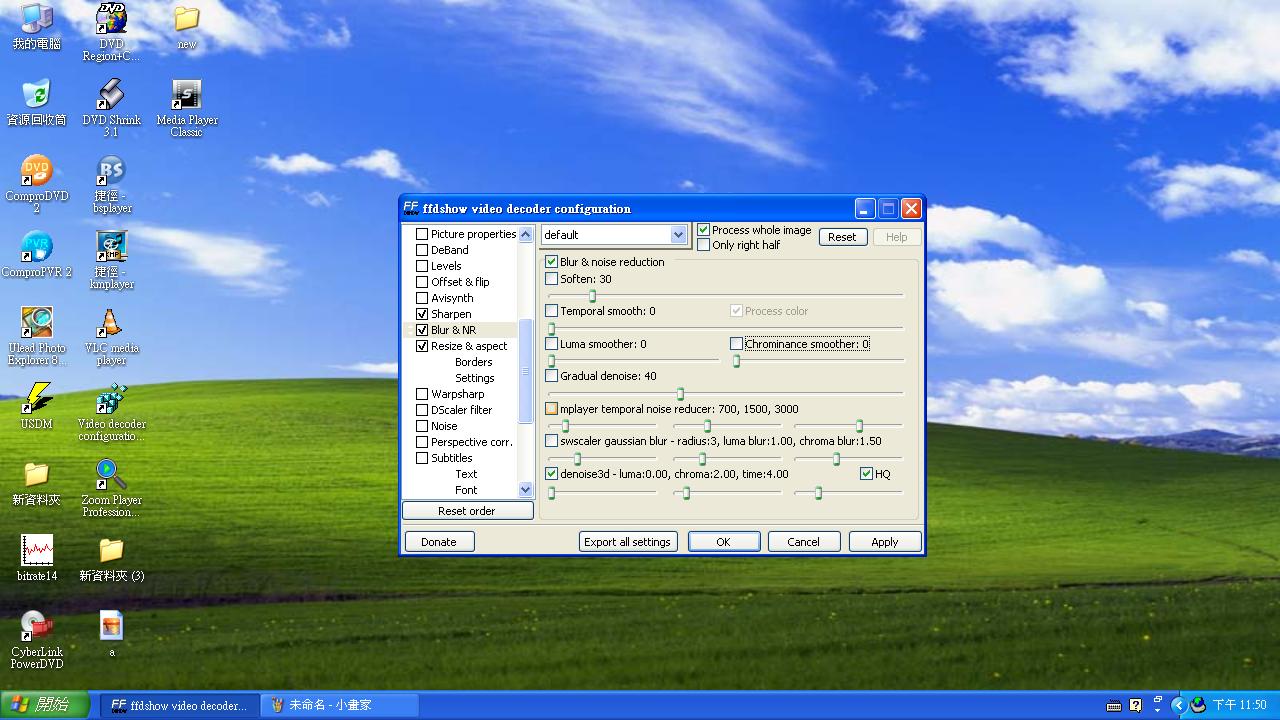The width and height of the screenshot is (1280, 720).
Task: Open the Zoom Player Professional icon
Action: tap(111, 476)
